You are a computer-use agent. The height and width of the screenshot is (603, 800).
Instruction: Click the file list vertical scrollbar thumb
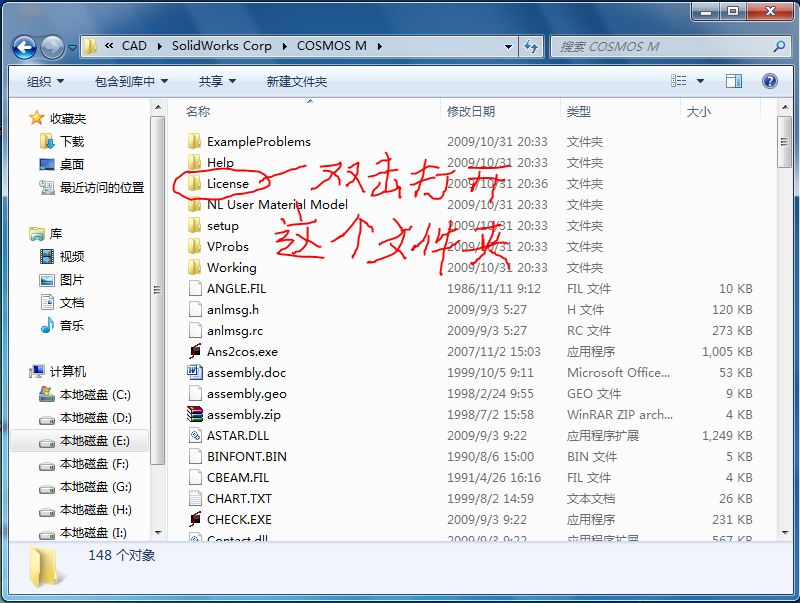[784, 142]
